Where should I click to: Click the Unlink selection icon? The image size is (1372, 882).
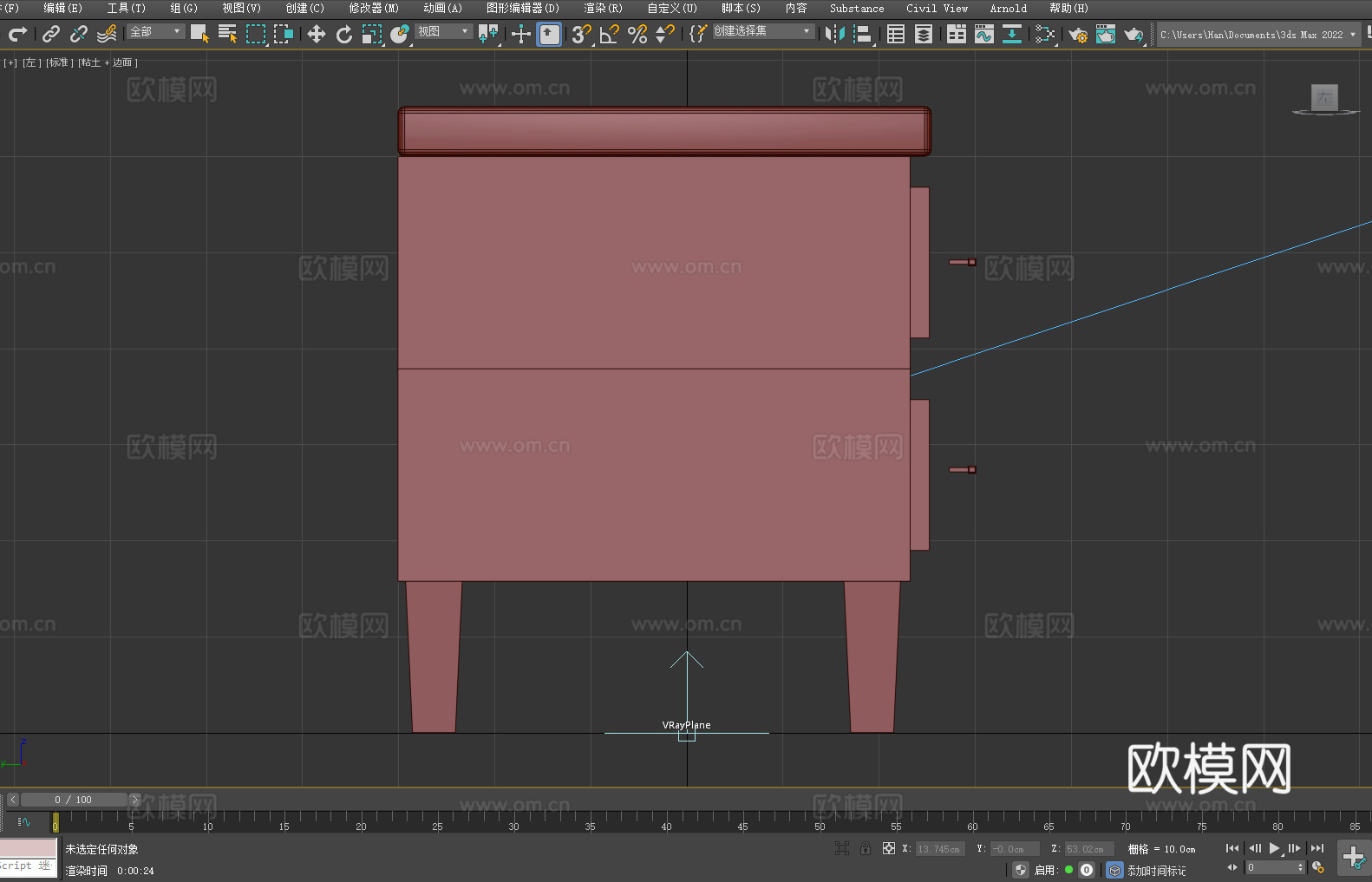pyautogui.click(x=79, y=34)
